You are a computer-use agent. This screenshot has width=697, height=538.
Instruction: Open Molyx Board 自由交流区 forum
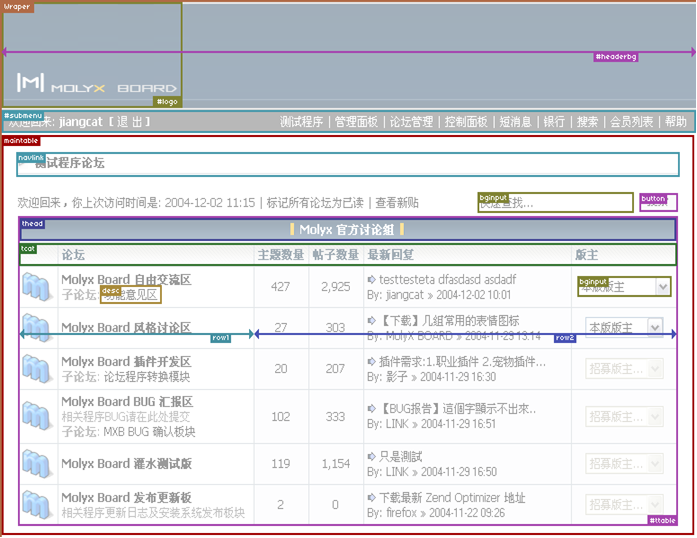(x=126, y=280)
